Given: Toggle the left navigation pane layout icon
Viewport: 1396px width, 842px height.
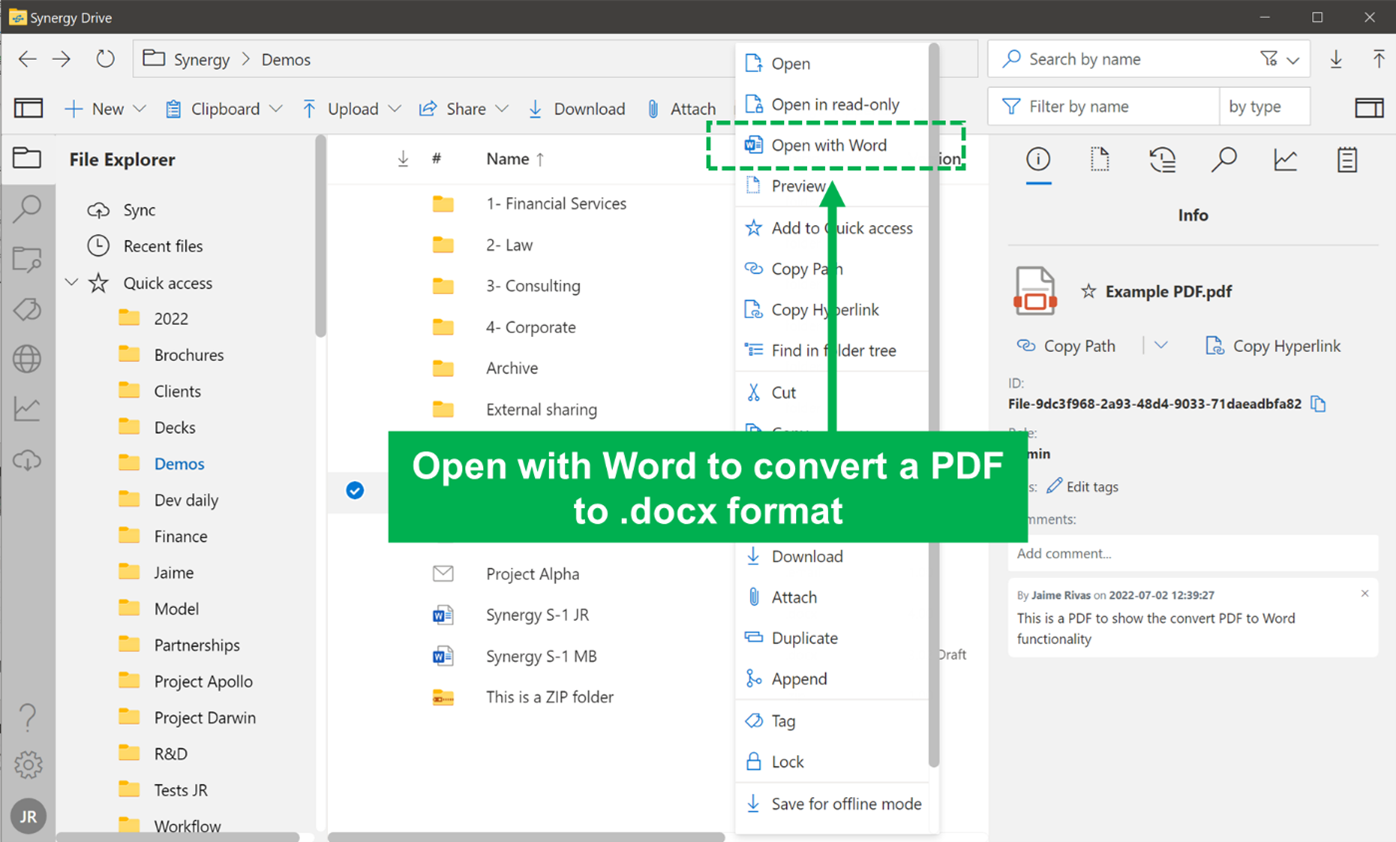Looking at the screenshot, I should (x=28, y=108).
